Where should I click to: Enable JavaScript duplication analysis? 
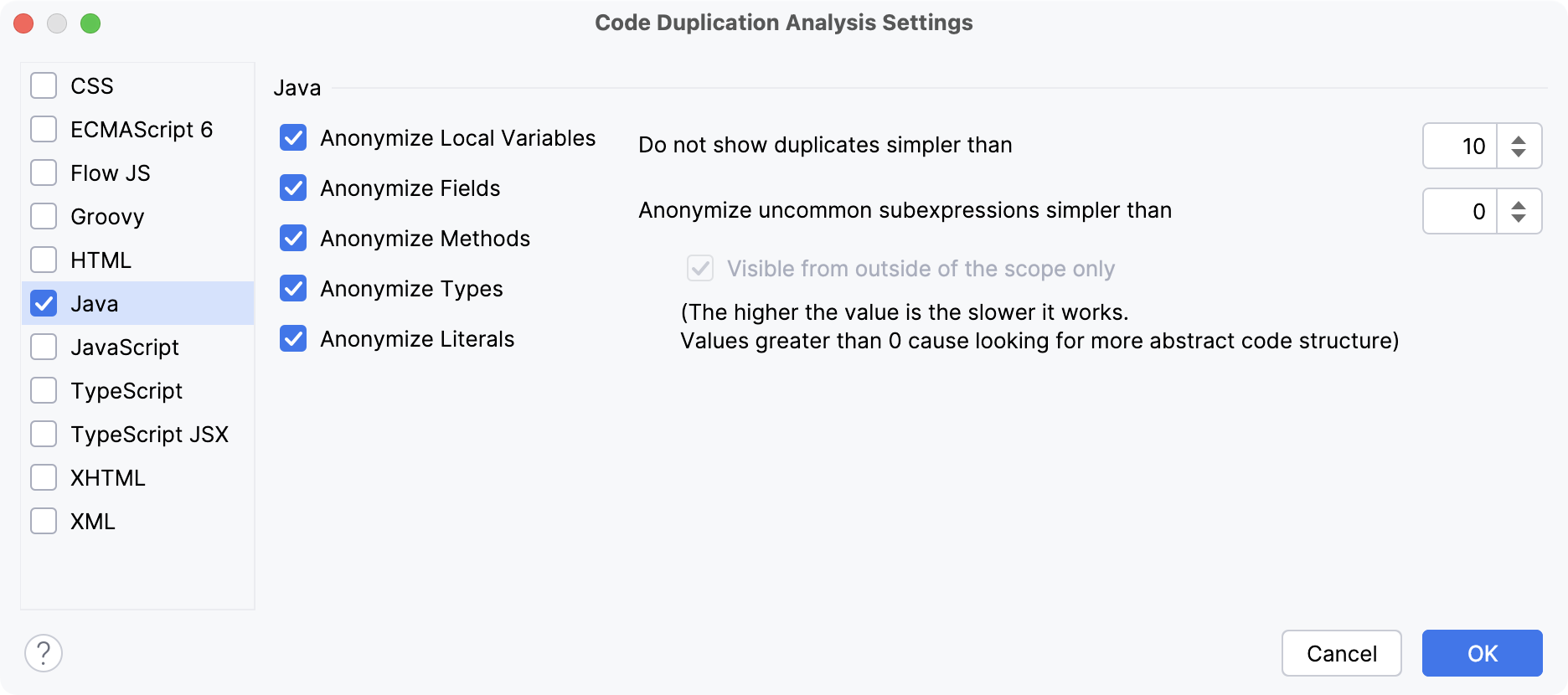(x=43, y=347)
